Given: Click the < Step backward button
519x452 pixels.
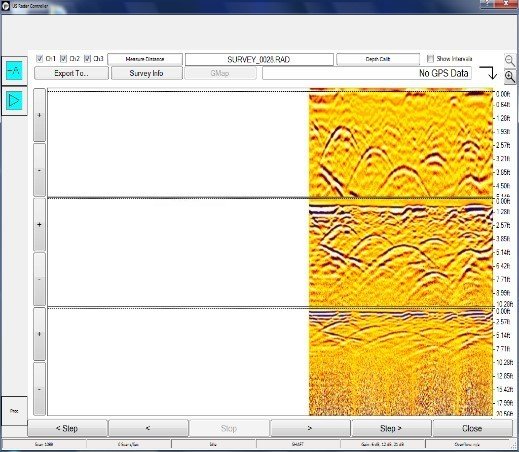Looking at the screenshot, I should tap(67, 428).
